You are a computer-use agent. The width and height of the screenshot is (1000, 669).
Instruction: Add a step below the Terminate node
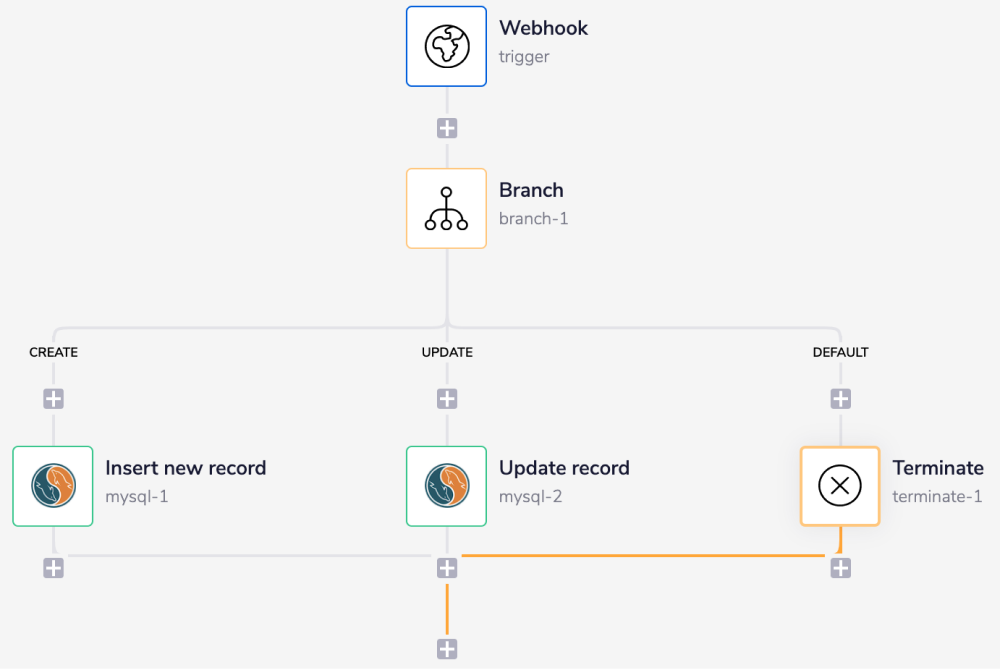tap(840, 567)
